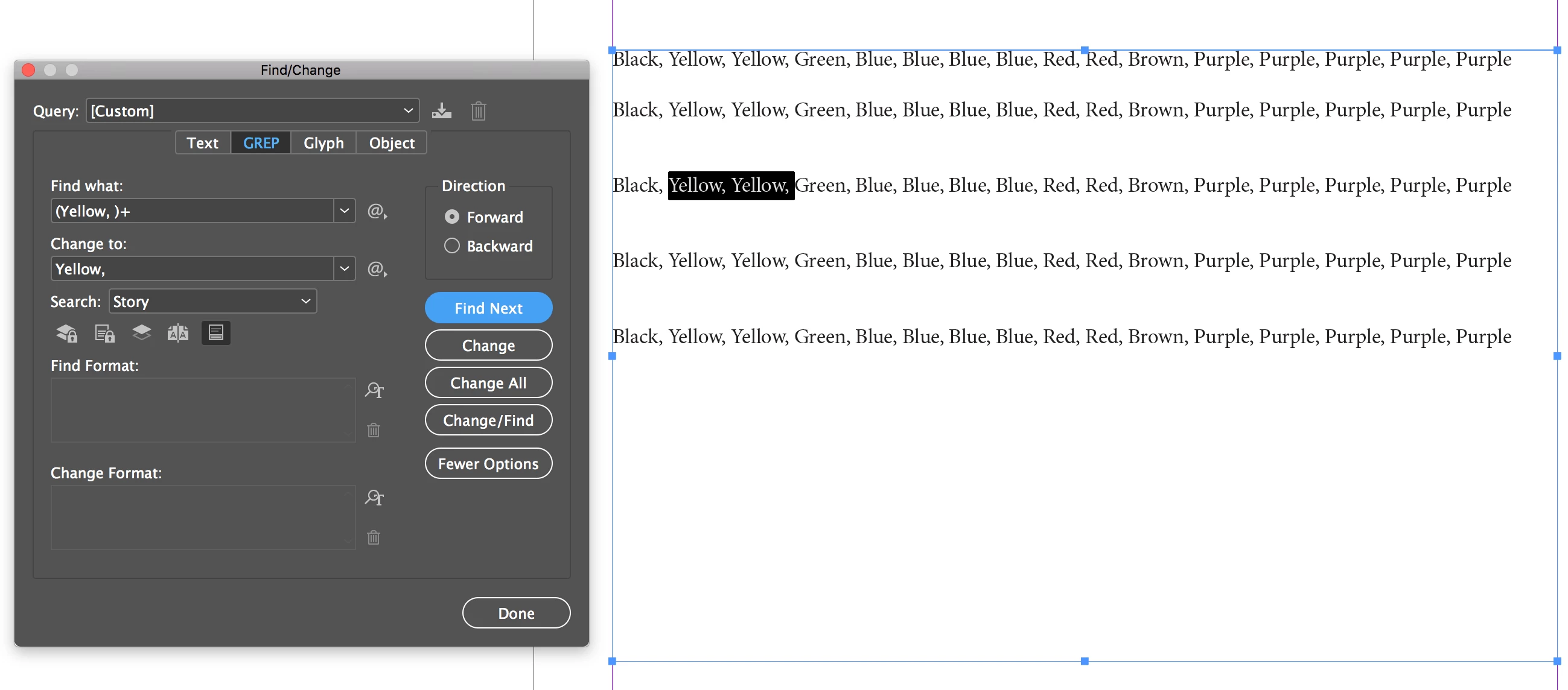The height and width of the screenshot is (690, 1568).
Task: Select the Forward direction radio button
Action: (451, 217)
